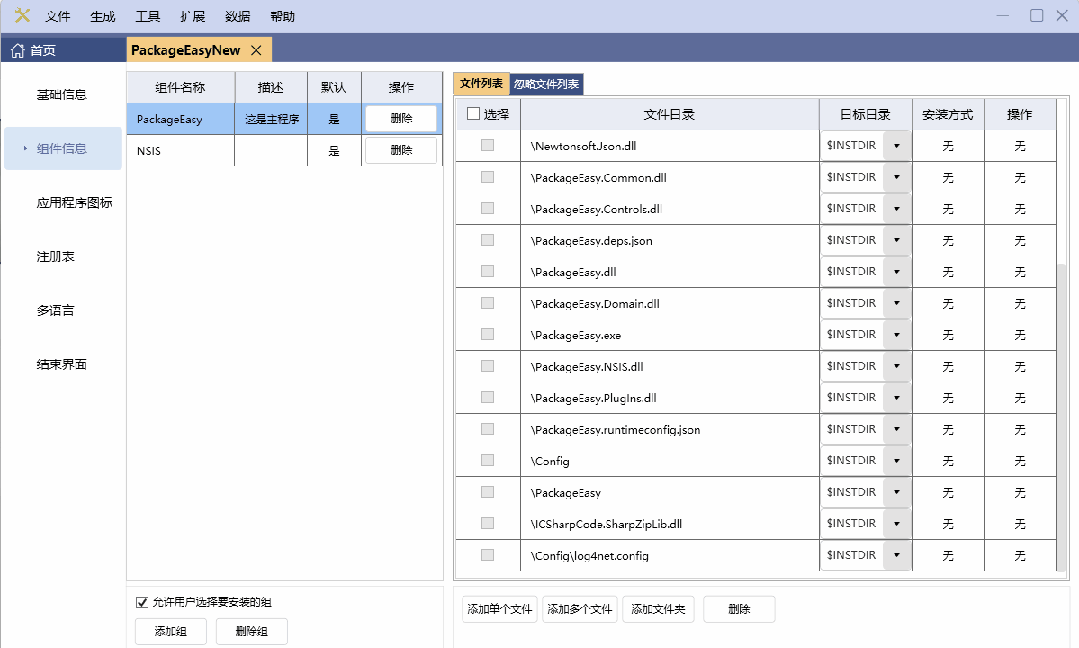Screen dimensions: 1079x648
Task: Check the PackageEasy.deps.json row checkbox
Action: [x=487, y=239]
